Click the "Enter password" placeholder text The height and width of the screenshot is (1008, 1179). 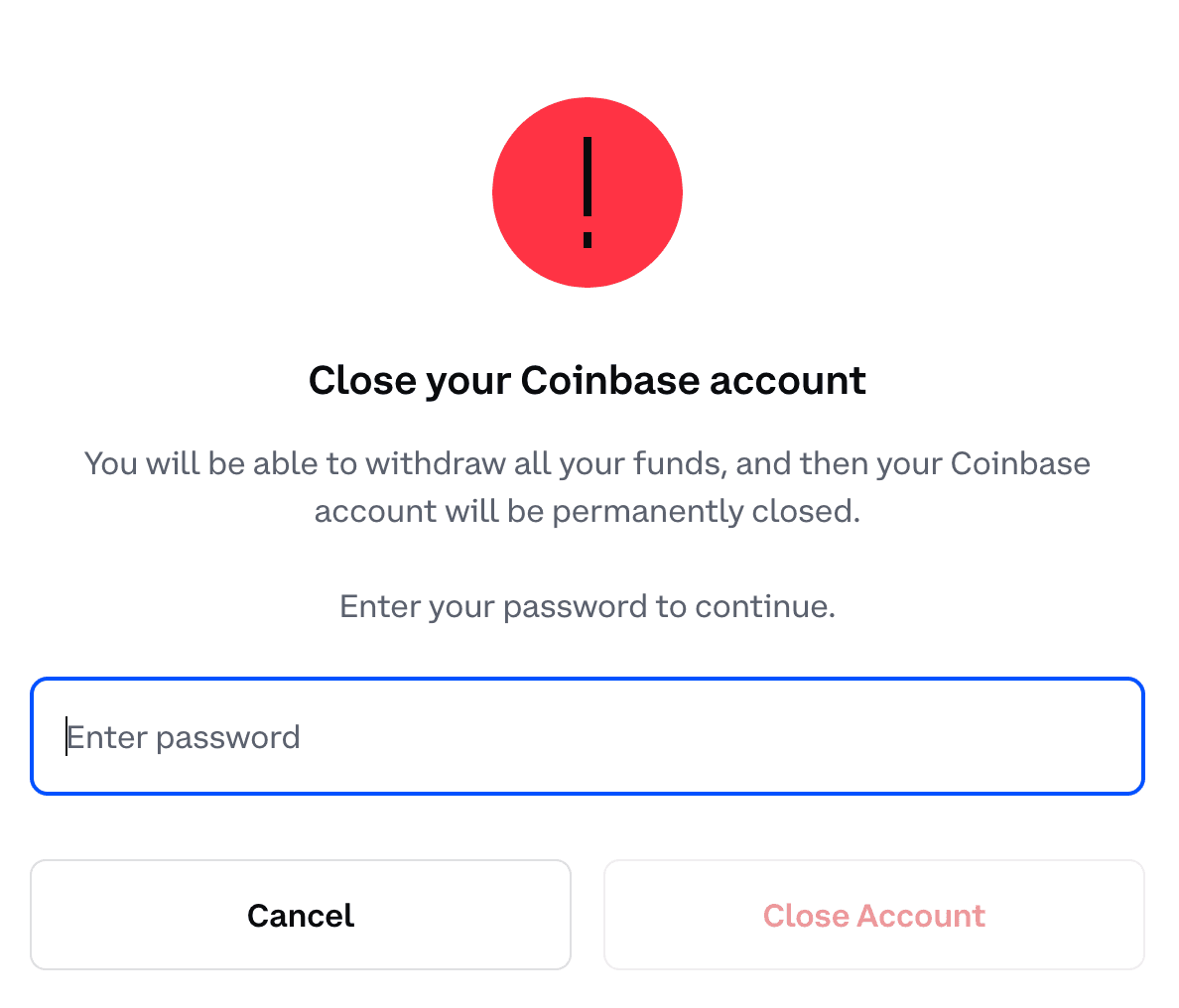pos(184,737)
